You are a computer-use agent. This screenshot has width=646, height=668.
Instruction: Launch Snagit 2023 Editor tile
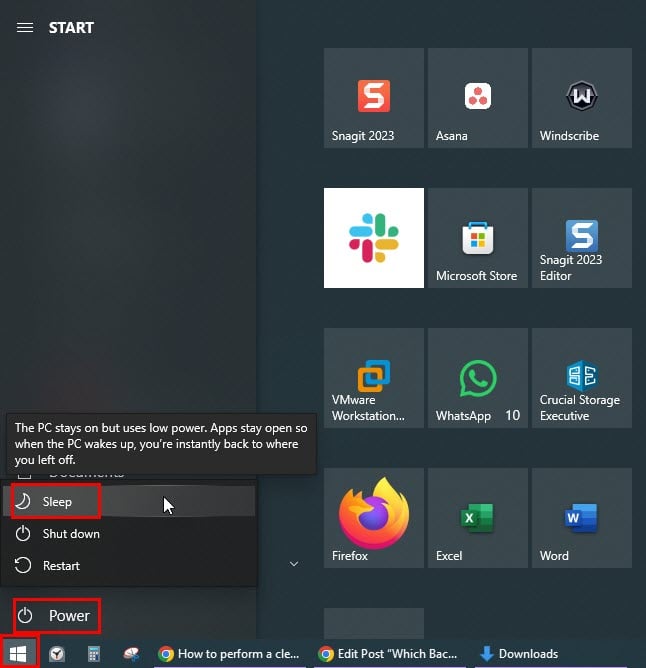pos(581,238)
